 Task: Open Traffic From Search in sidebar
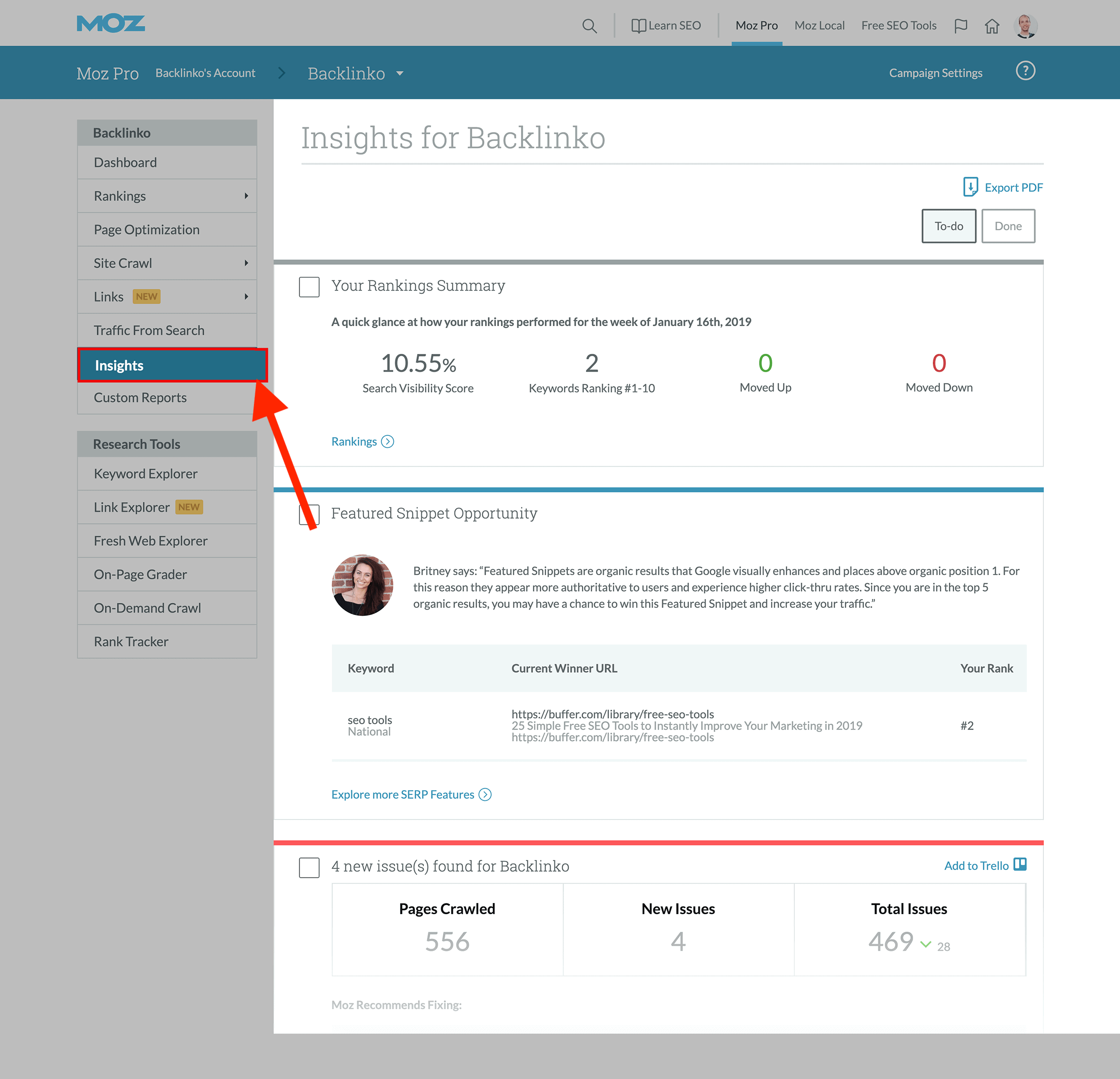click(x=167, y=330)
